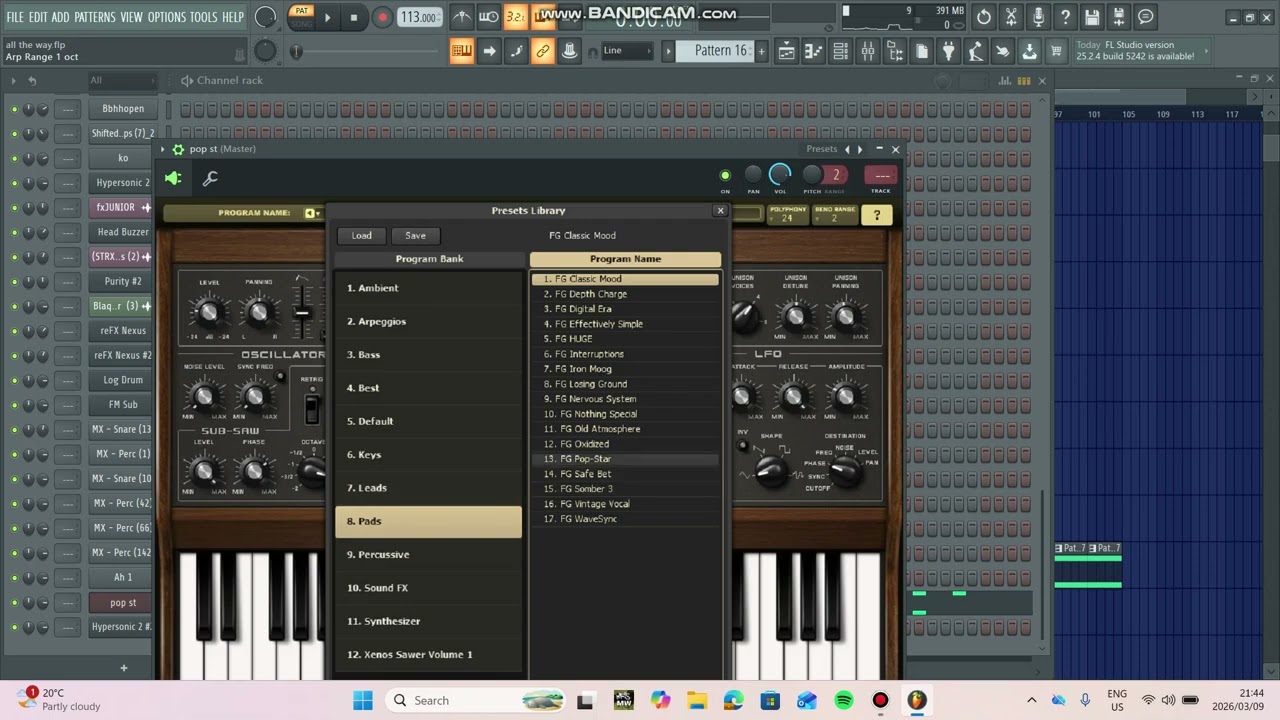Viewport: 1280px width, 720px height.
Task: Click the Save button in Presets Library
Action: (x=415, y=236)
